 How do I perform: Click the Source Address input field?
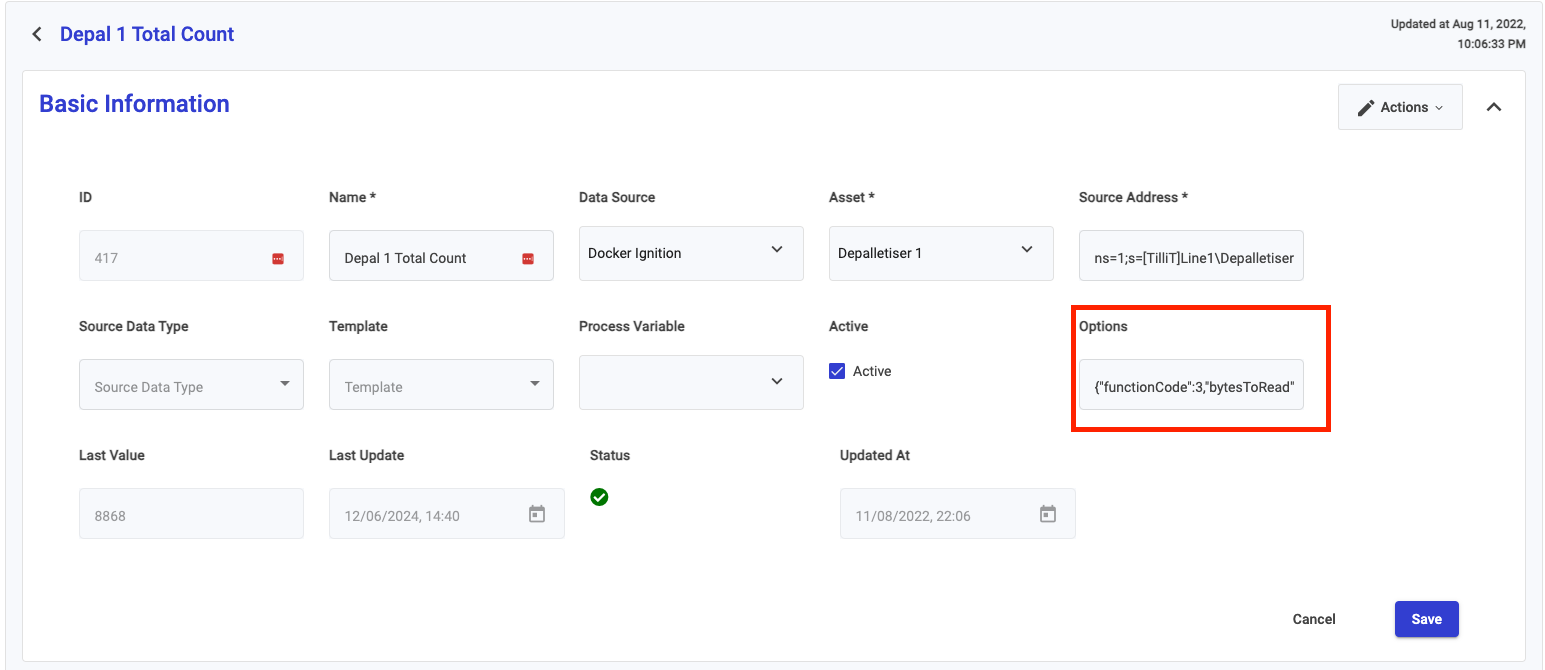click(x=1191, y=257)
